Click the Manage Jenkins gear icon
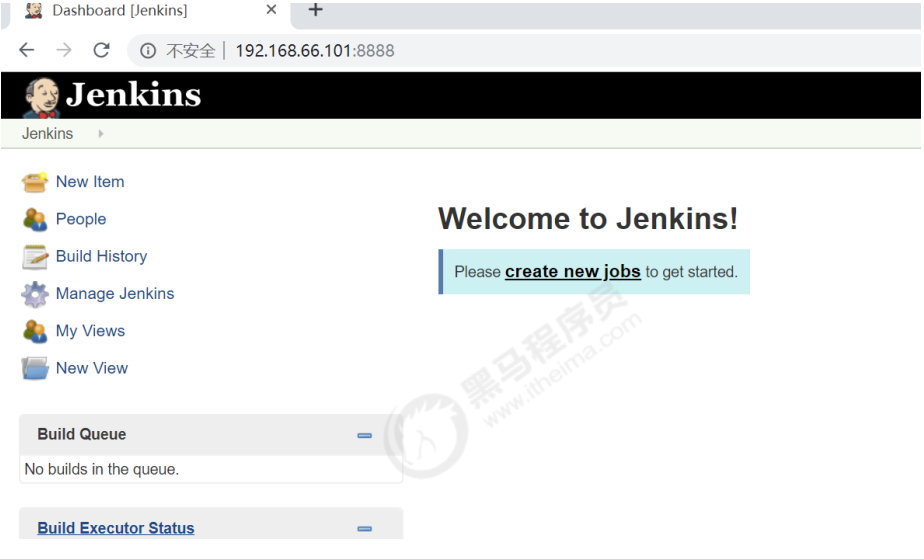This screenshot has height=559, width=924. point(35,294)
